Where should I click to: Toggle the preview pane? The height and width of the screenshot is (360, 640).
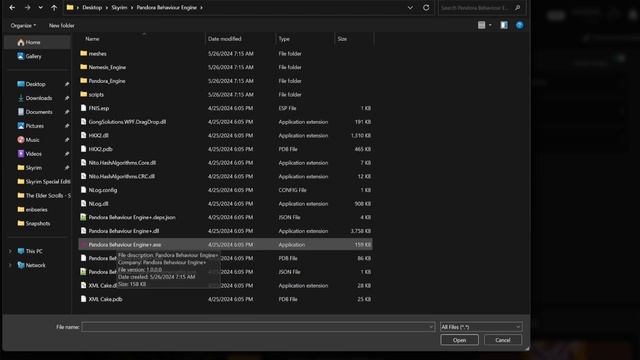coord(504,25)
